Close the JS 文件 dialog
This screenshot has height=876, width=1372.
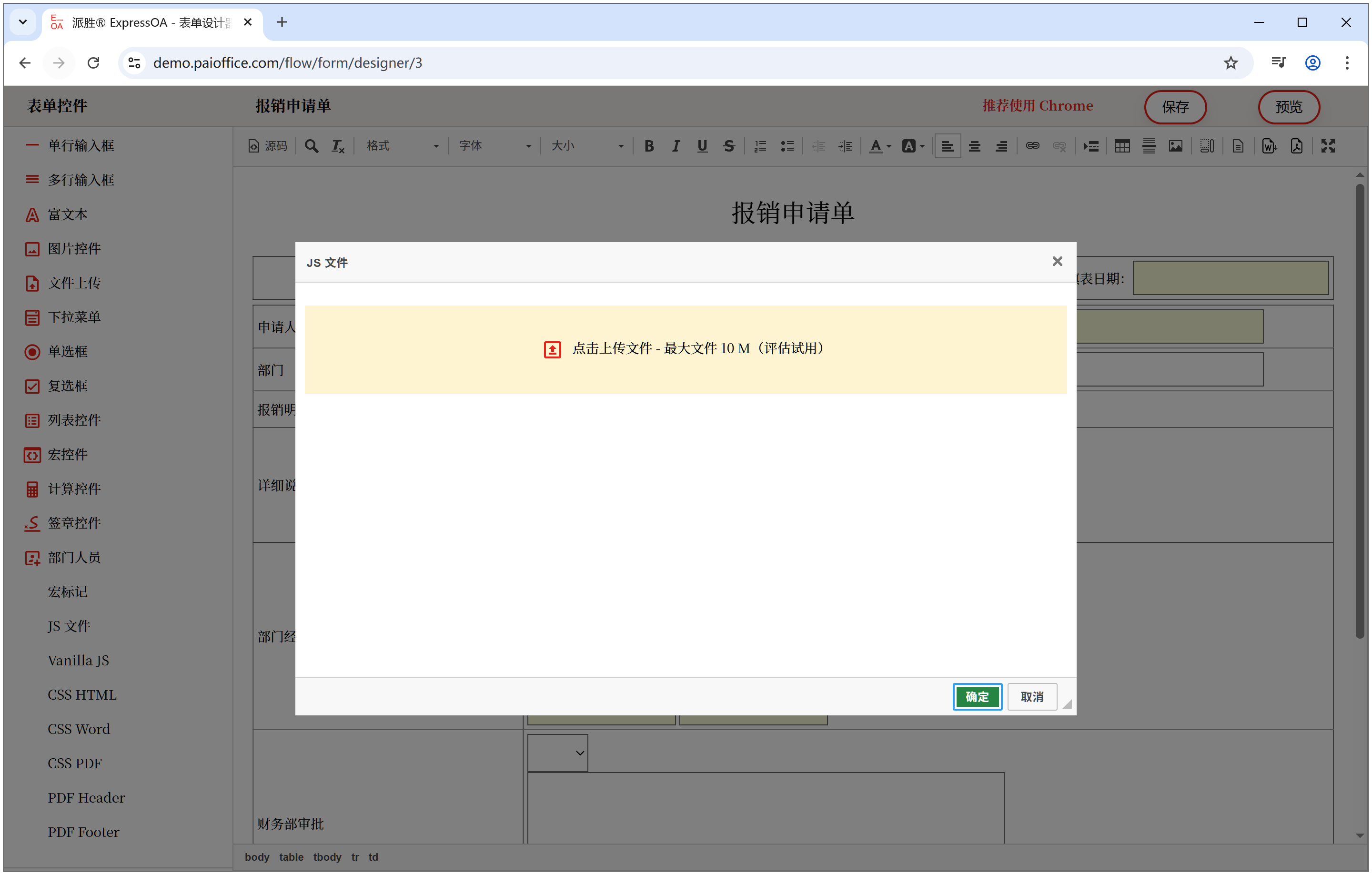[1057, 261]
